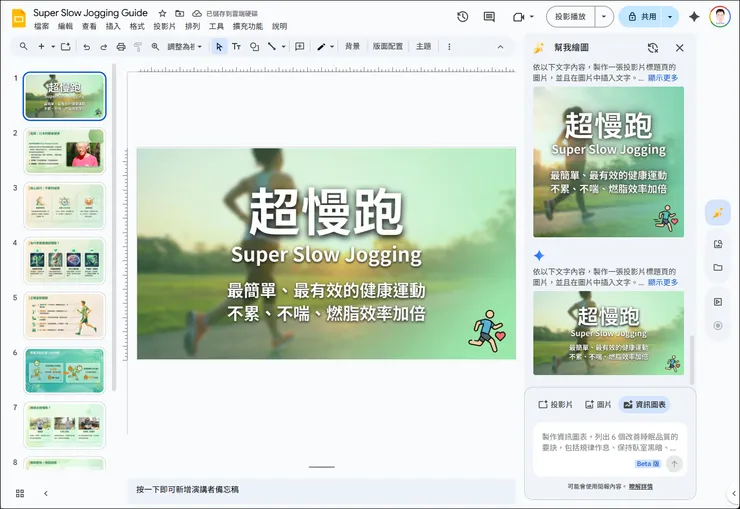Redo the last action

(x=103, y=47)
